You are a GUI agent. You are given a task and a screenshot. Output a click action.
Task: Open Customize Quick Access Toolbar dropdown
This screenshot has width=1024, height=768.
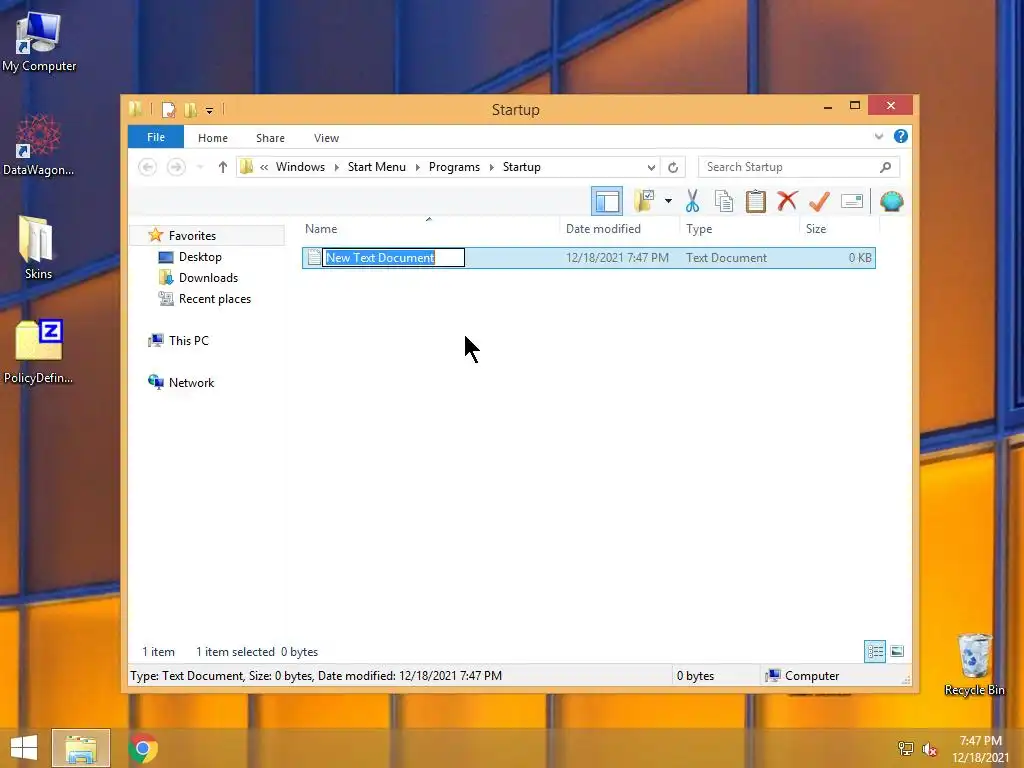[209, 110]
